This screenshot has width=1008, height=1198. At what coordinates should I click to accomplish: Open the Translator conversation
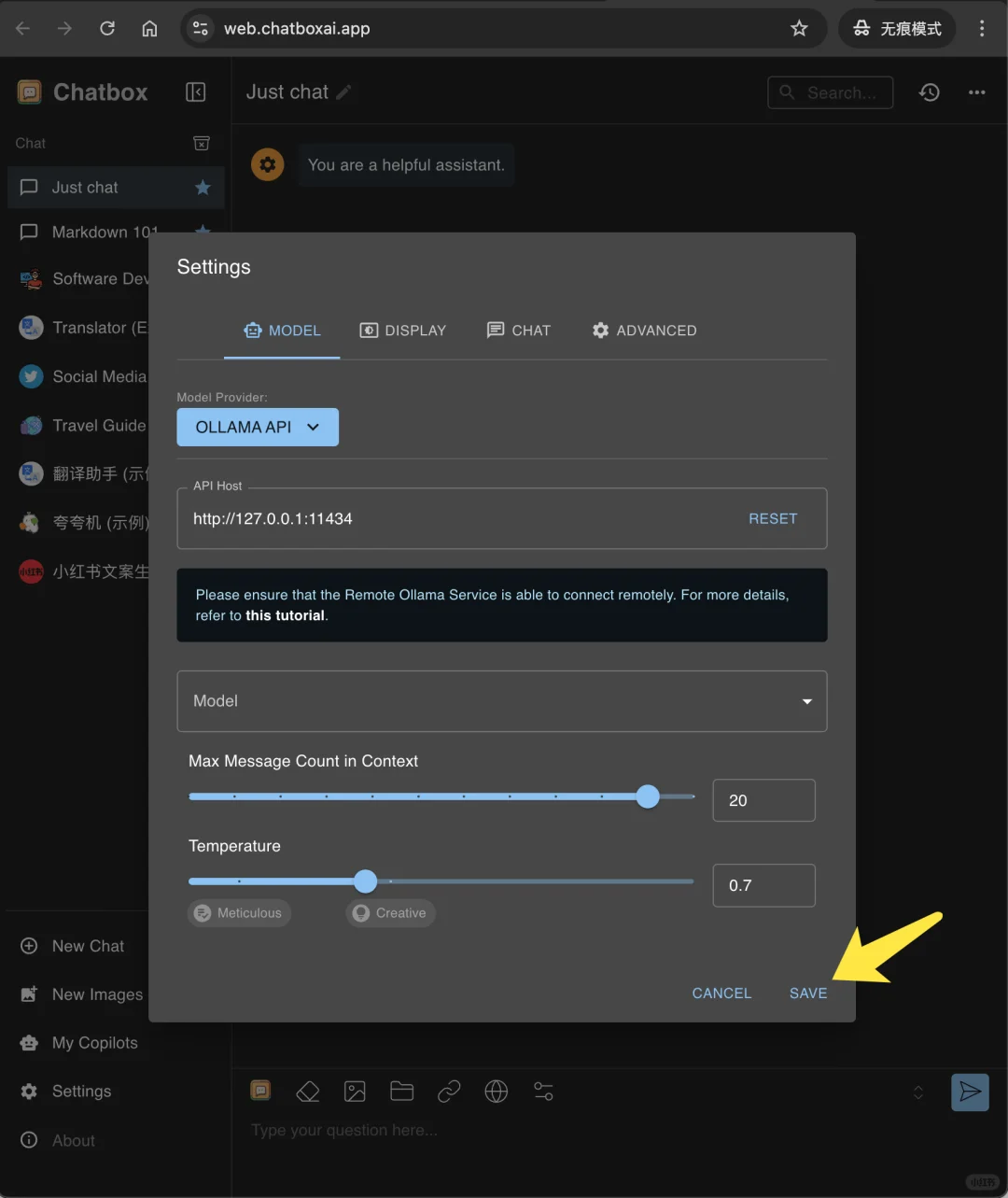[x=78, y=328]
